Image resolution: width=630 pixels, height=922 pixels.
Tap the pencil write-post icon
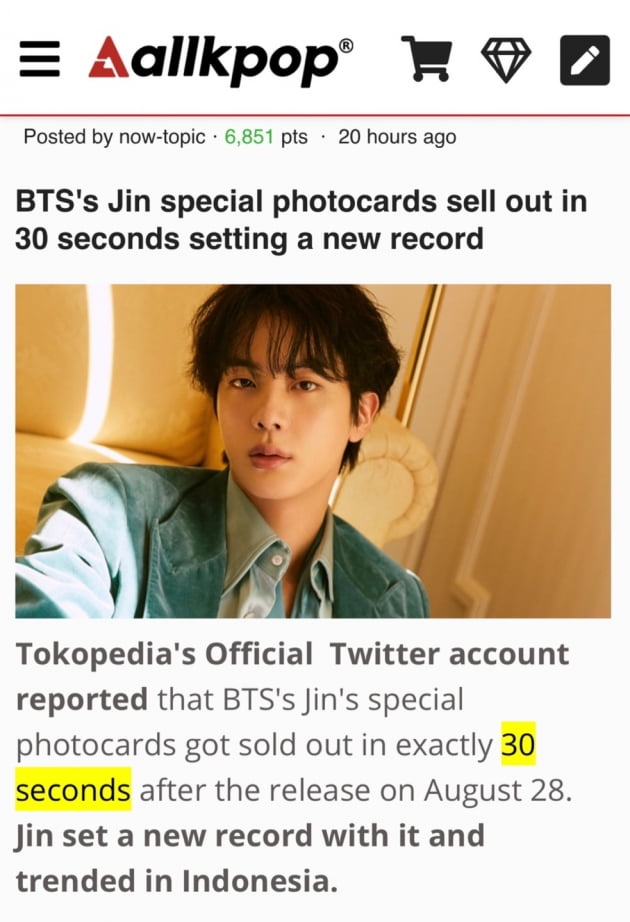[x=585, y=60]
